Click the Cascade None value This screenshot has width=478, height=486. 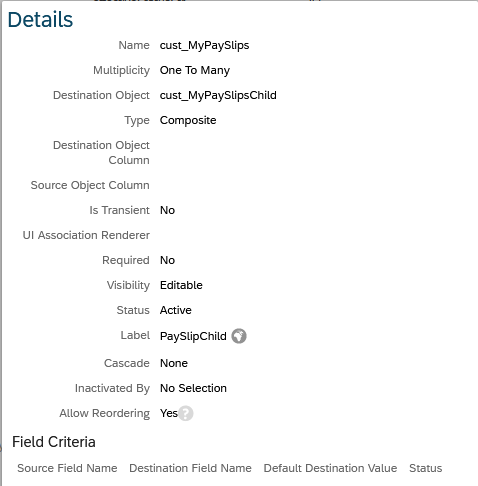click(174, 363)
